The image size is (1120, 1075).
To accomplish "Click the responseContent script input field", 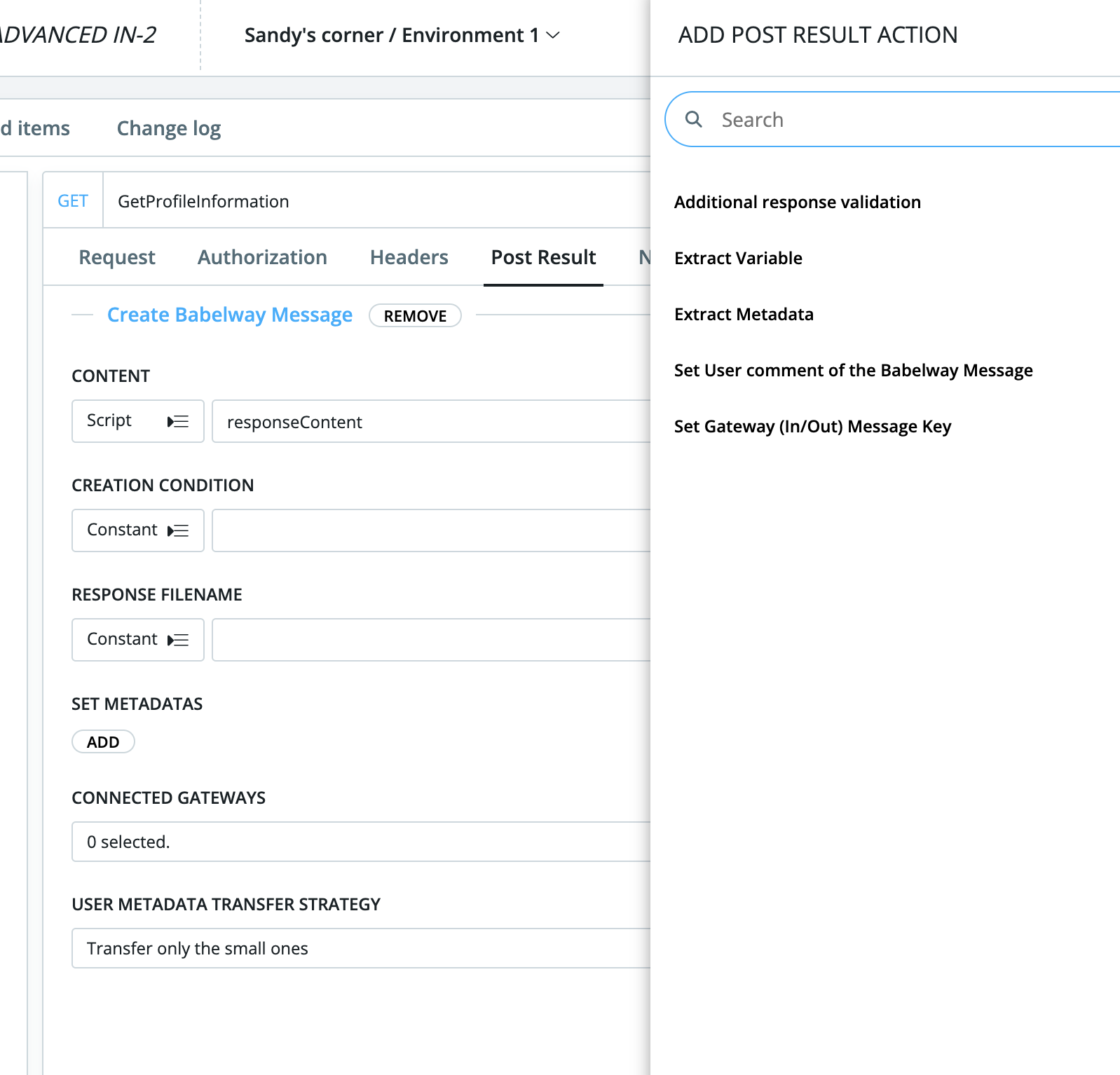I will 430,421.
